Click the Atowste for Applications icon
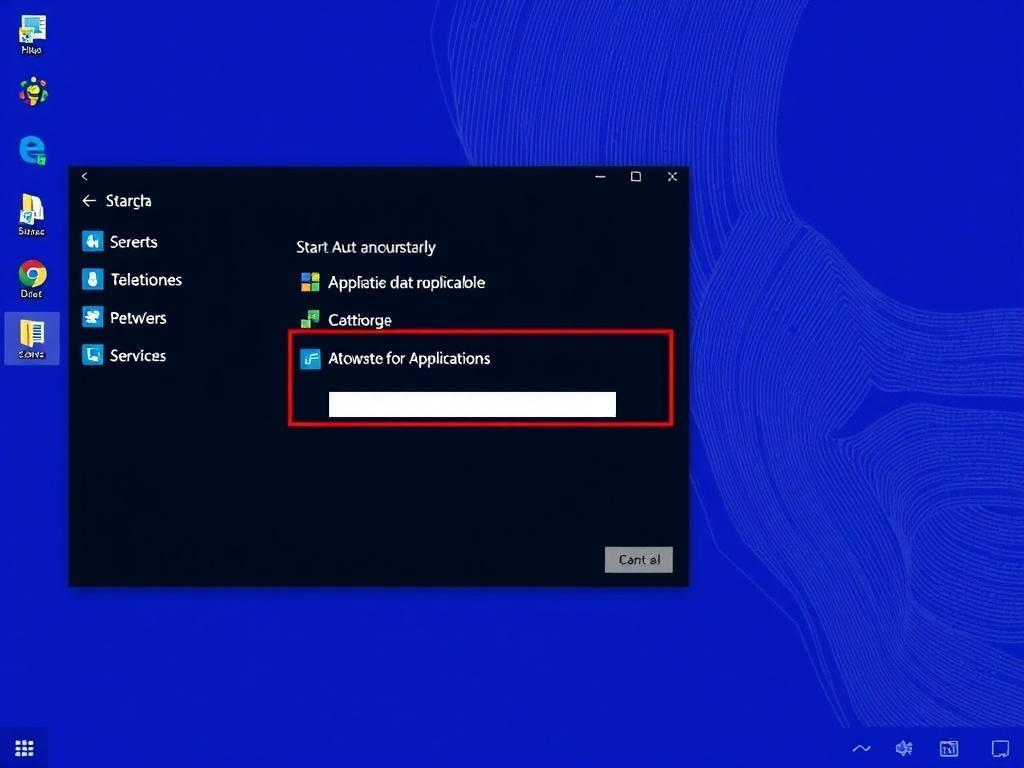Image resolution: width=1024 pixels, height=768 pixels. tap(310, 359)
